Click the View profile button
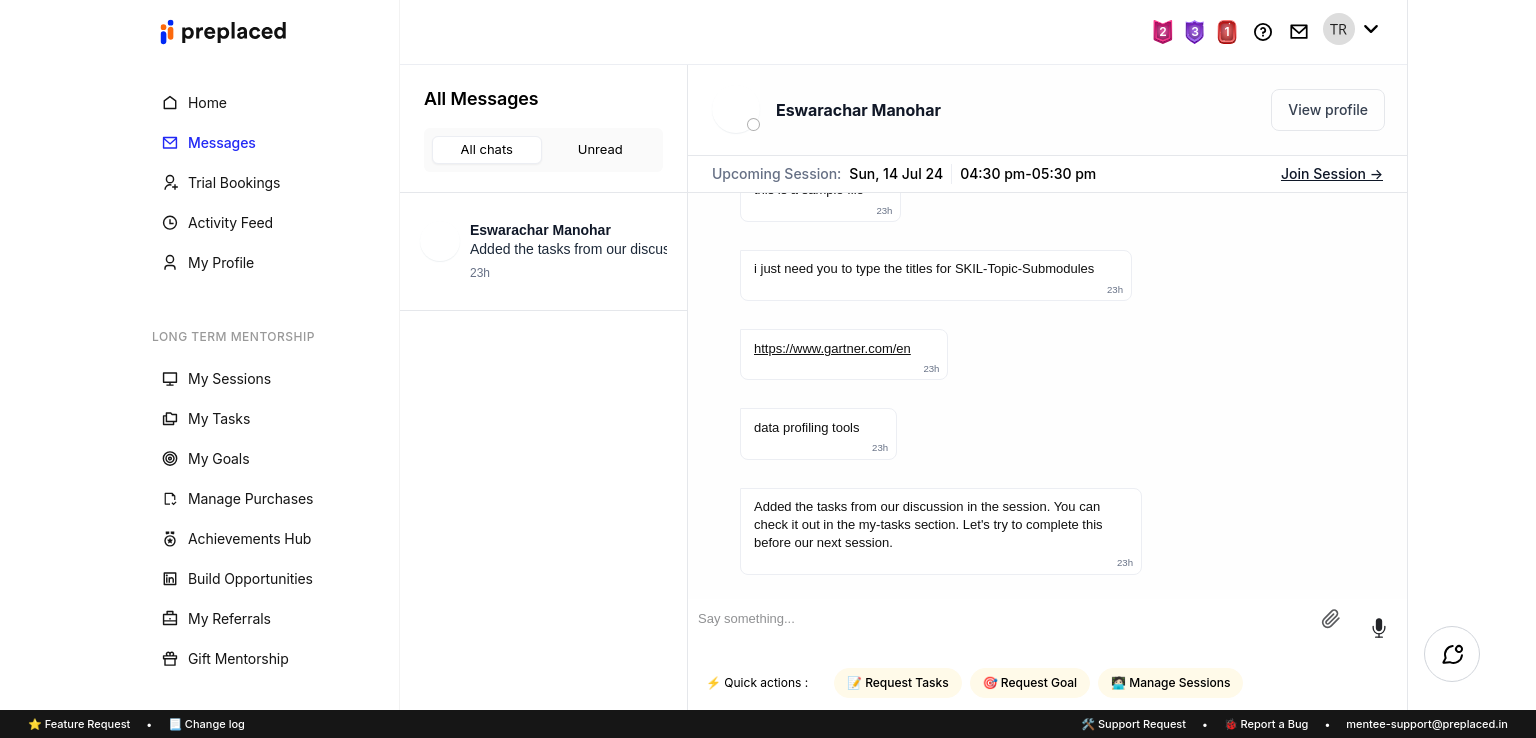Screen dimensions: 1536x738 click(x=1327, y=110)
